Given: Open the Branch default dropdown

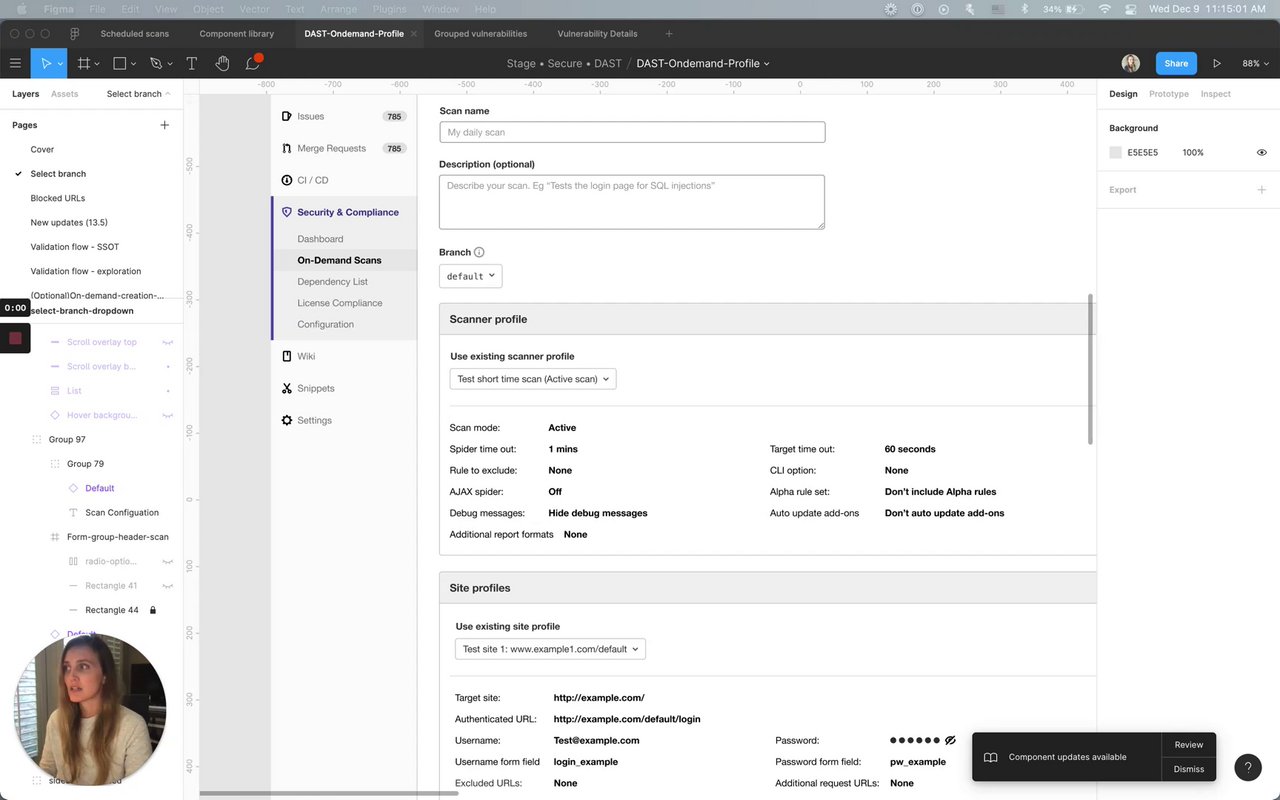Looking at the screenshot, I should click(x=470, y=276).
